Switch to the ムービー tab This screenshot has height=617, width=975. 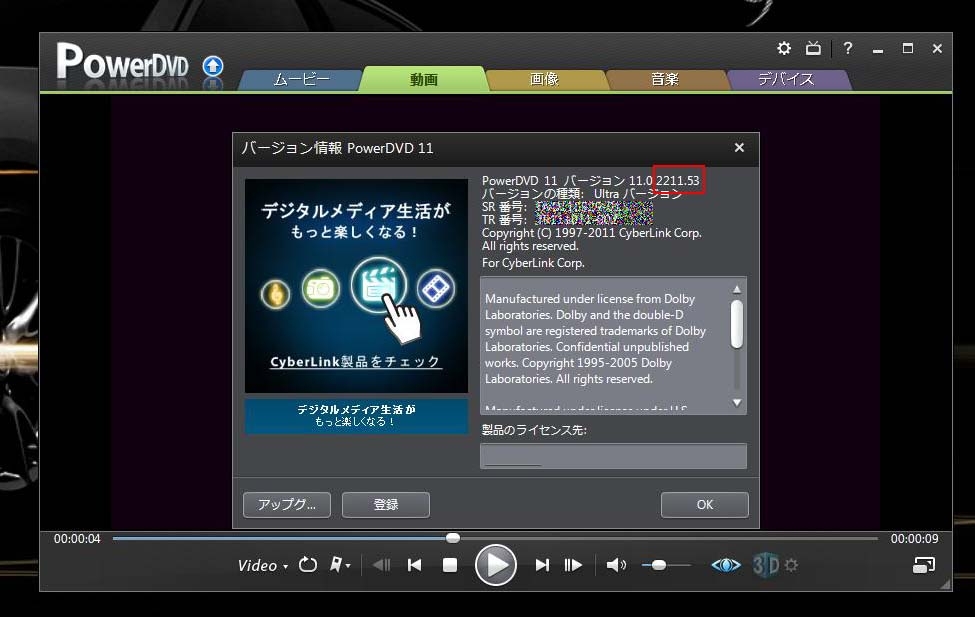coord(302,80)
